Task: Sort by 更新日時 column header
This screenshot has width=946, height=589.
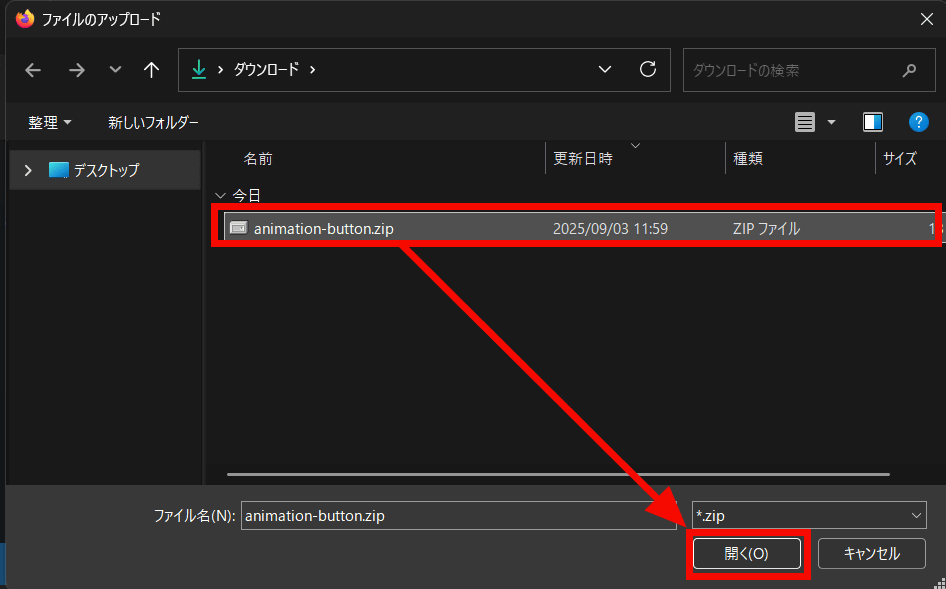Action: tap(583, 159)
